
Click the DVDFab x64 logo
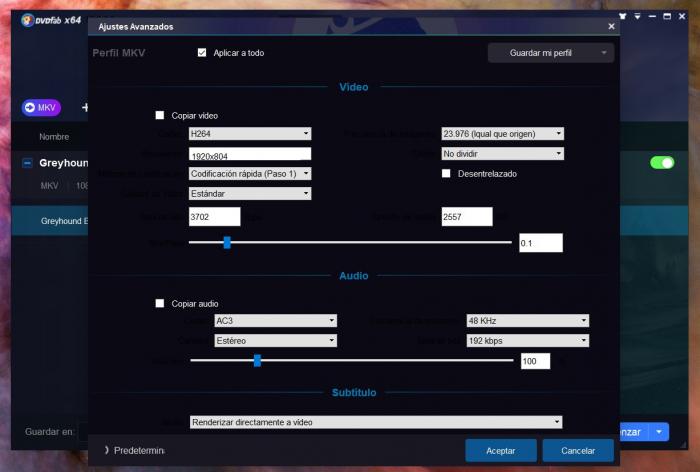coord(51,20)
